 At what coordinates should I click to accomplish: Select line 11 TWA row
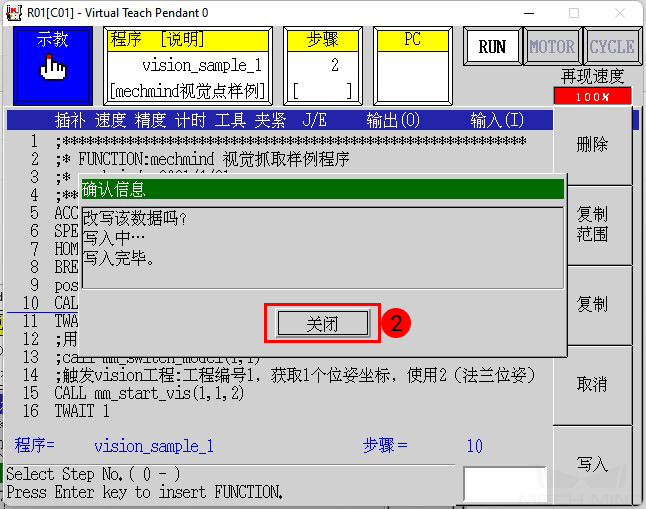66,321
